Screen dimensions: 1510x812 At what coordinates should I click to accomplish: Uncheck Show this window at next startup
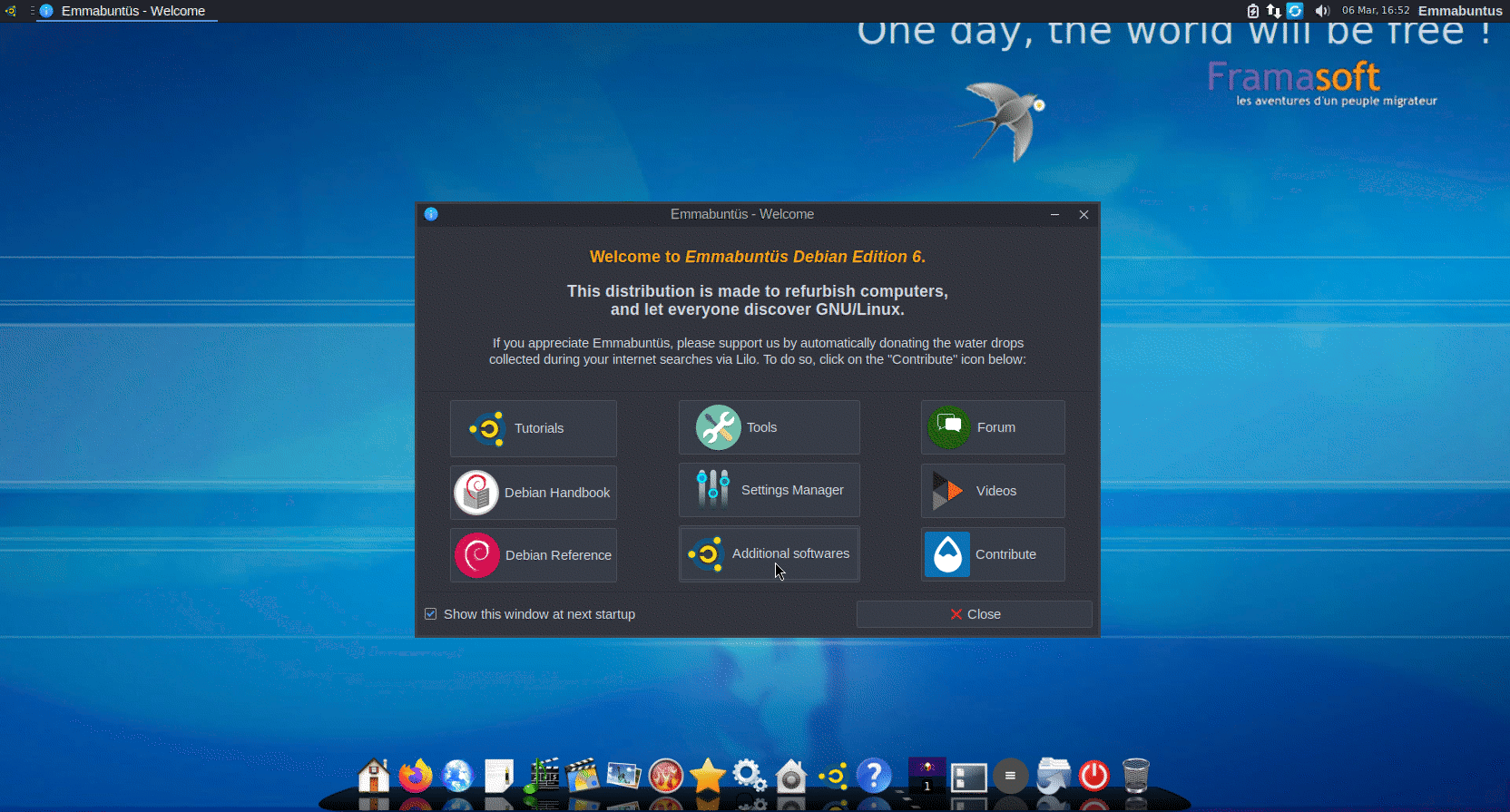tap(431, 614)
